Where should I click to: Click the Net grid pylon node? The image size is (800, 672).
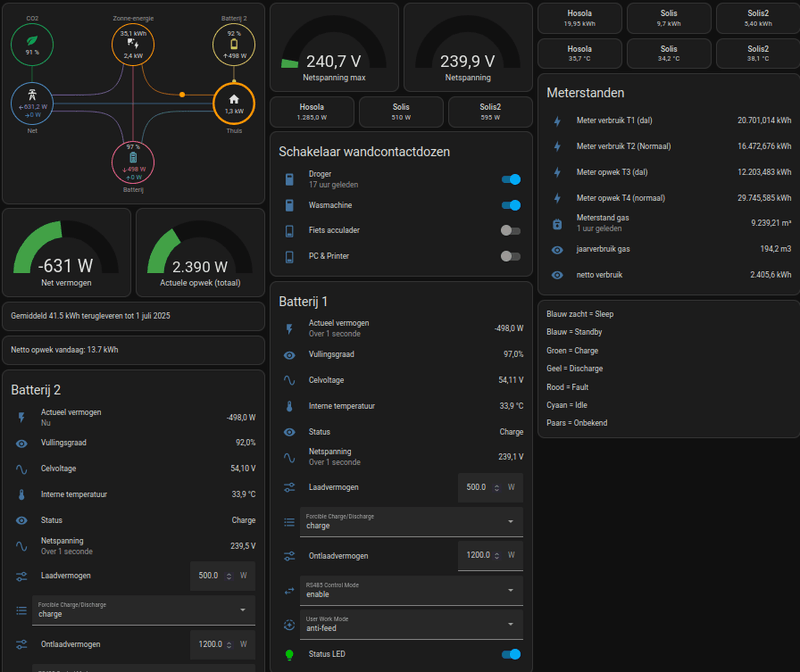32,104
